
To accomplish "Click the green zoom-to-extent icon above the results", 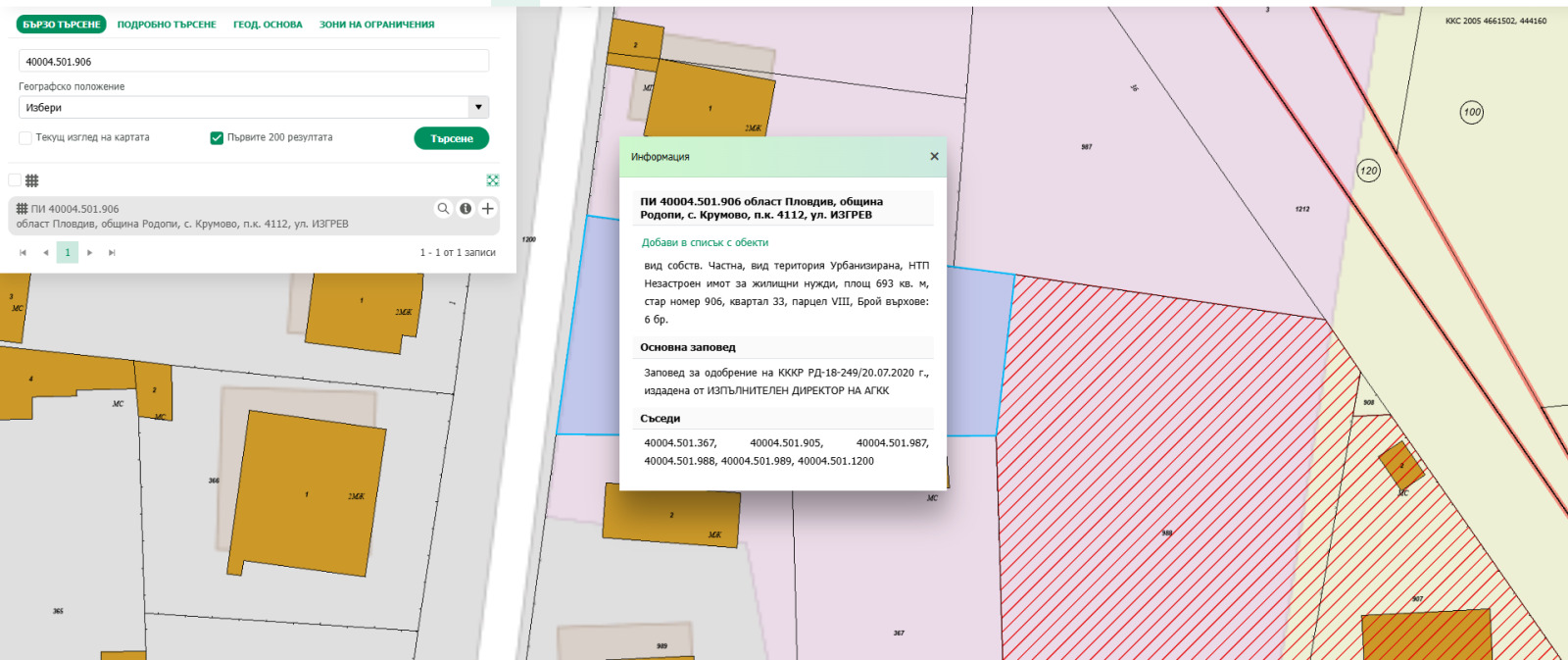I will pos(493,180).
